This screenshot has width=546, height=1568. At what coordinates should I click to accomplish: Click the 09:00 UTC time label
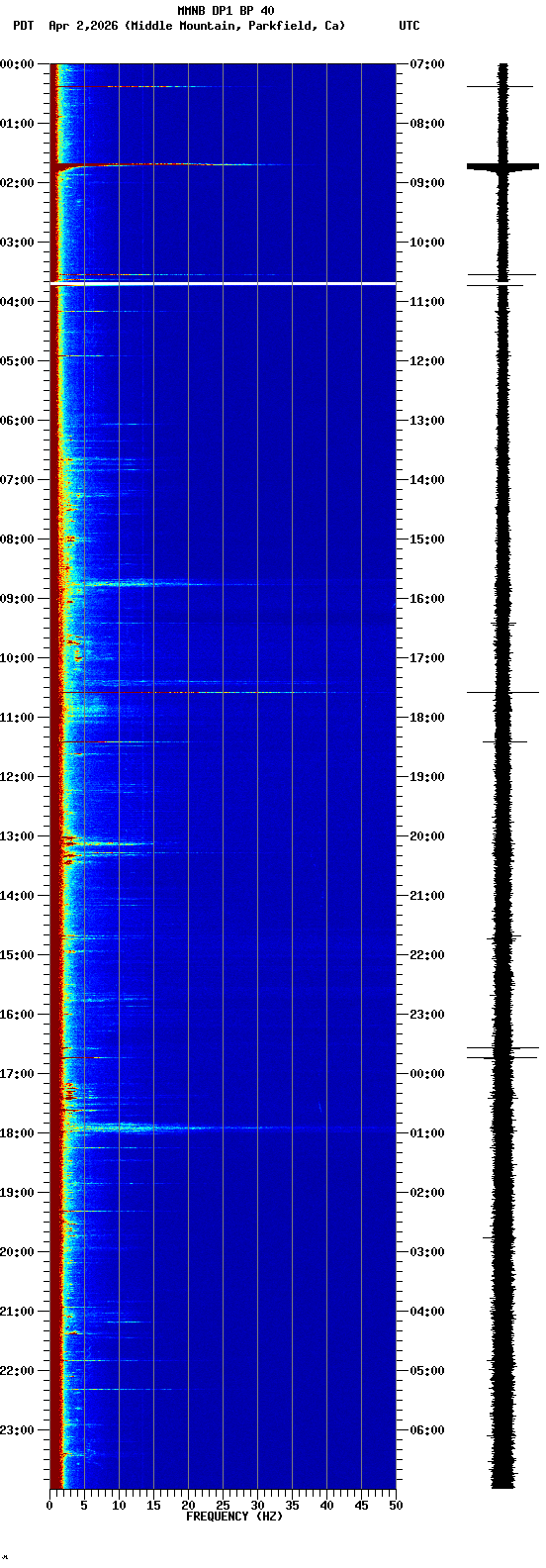(x=427, y=183)
